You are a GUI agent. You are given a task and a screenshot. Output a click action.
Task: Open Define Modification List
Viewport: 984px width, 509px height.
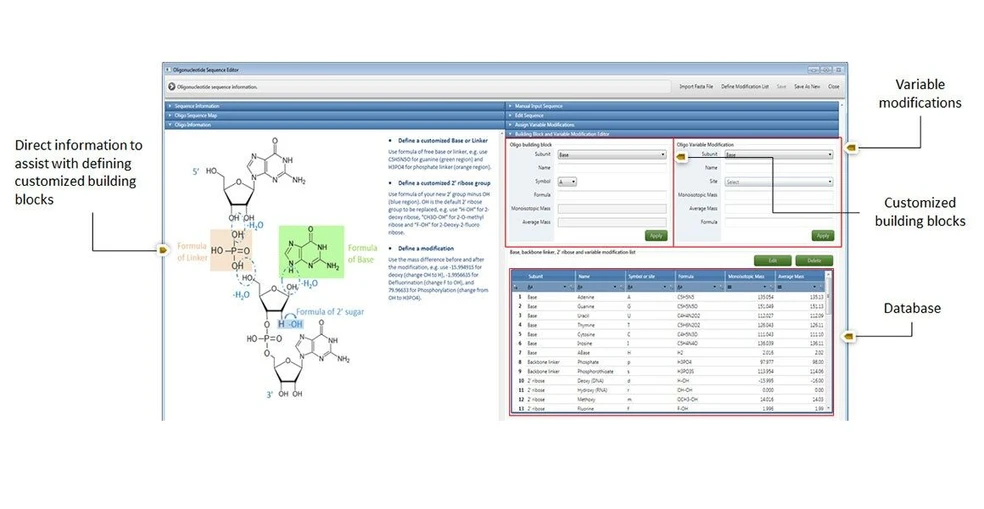click(x=745, y=87)
